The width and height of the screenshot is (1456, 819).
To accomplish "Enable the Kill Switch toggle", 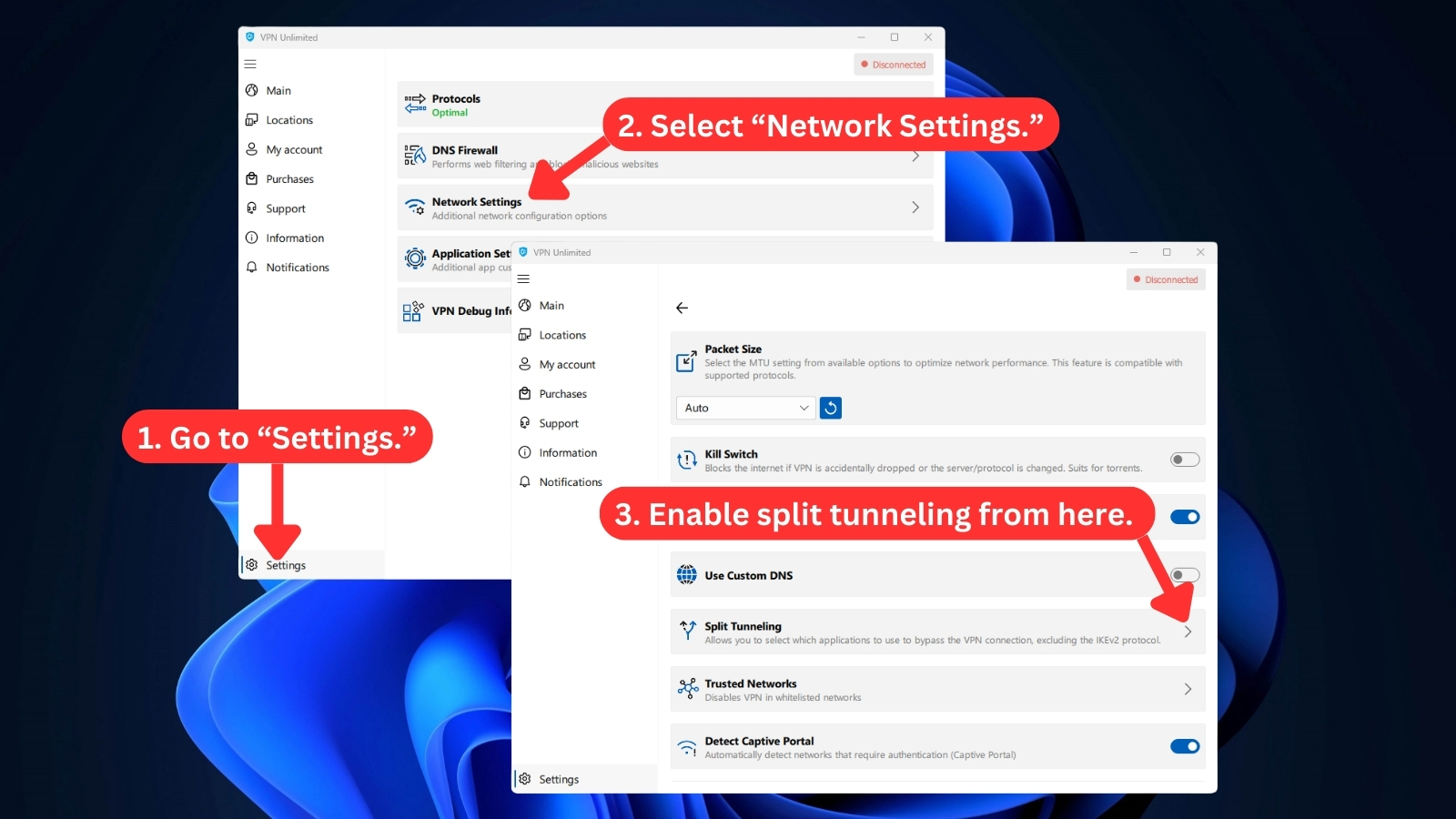I will click(x=1185, y=460).
